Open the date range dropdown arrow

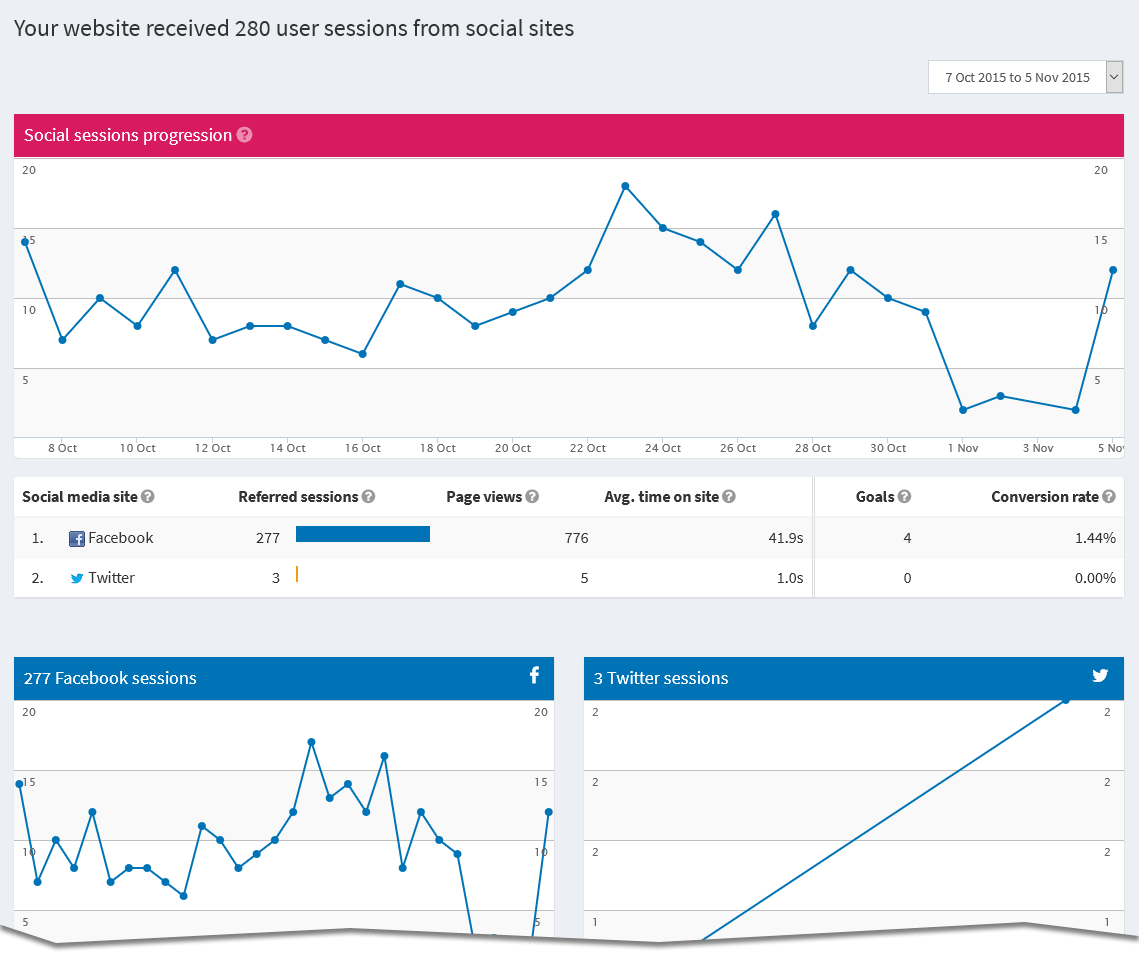[x=1114, y=77]
